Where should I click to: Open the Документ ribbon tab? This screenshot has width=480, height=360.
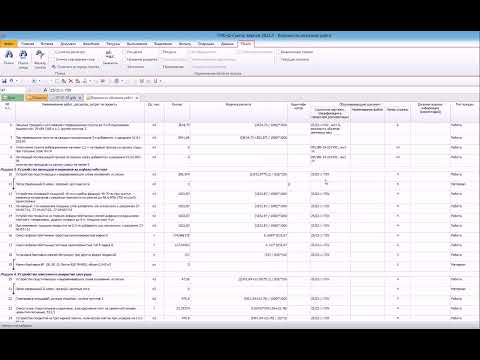(68, 44)
